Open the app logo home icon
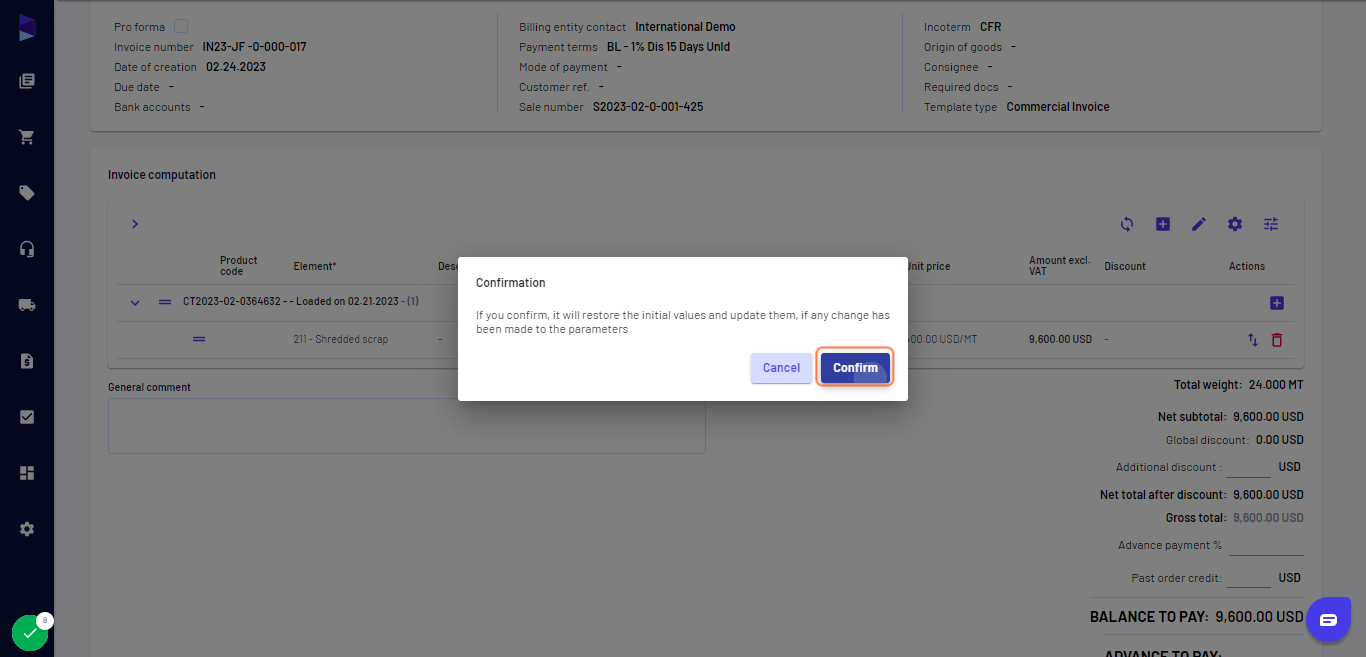Viewport: 1366px width, 657px height. coord(27,27)
